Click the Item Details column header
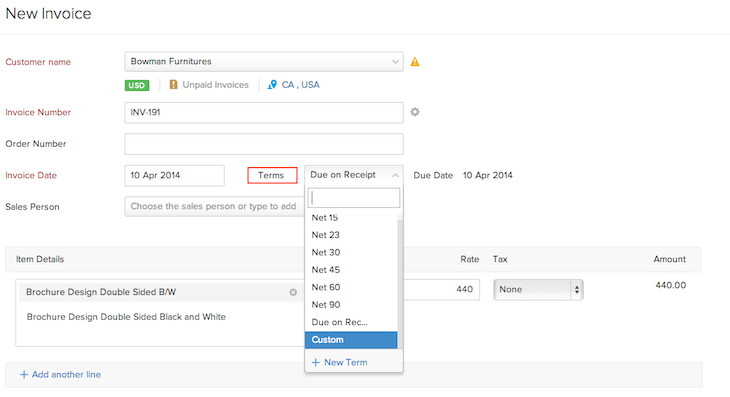730x397 pixels. pos(40,259)
